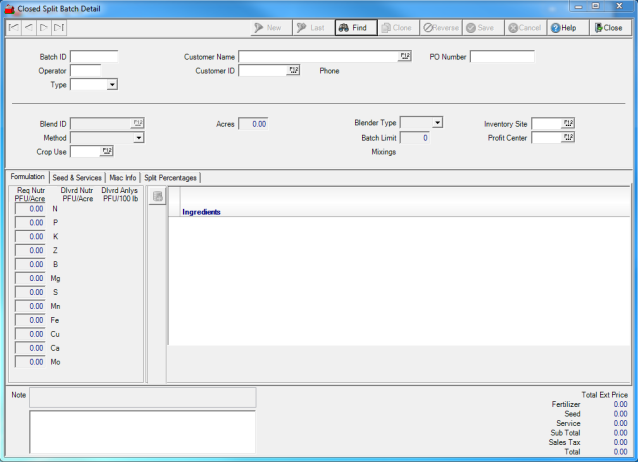Switch to Seed & Services tab
638x462 pixels.
coord(77,178)
